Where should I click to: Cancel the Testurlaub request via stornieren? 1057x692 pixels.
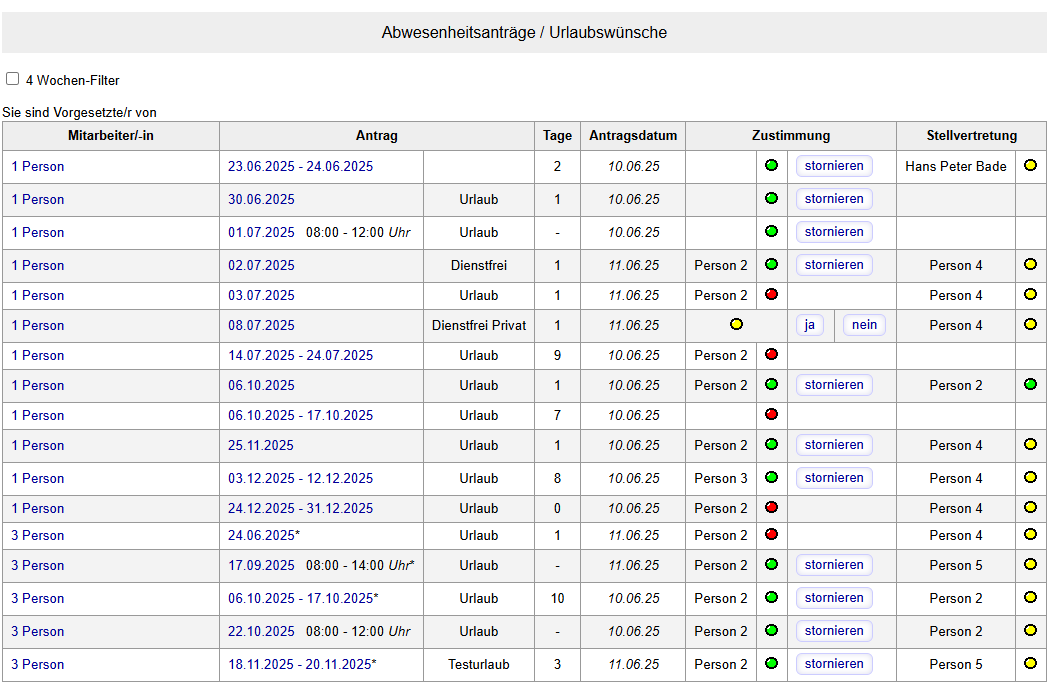834,664
